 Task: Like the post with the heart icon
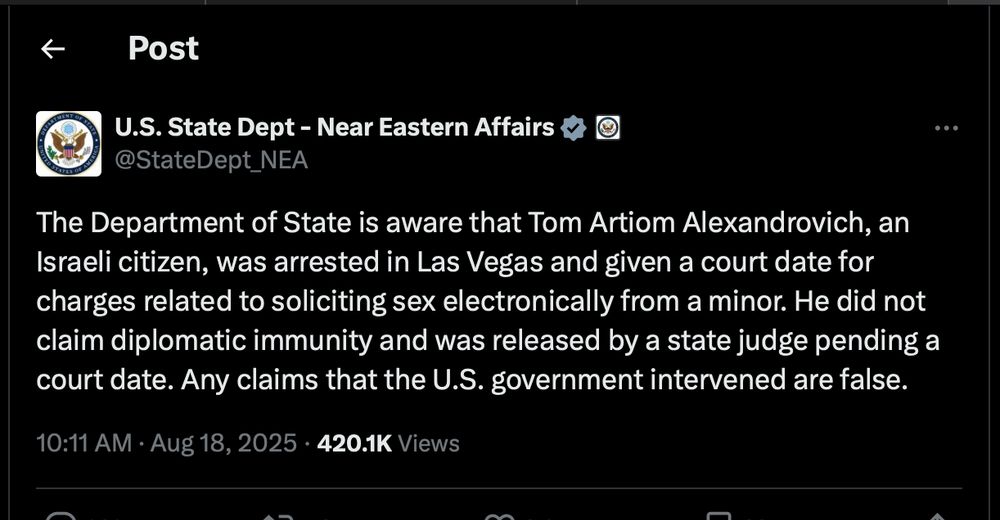pyautogui.click(x=497, y=516)
